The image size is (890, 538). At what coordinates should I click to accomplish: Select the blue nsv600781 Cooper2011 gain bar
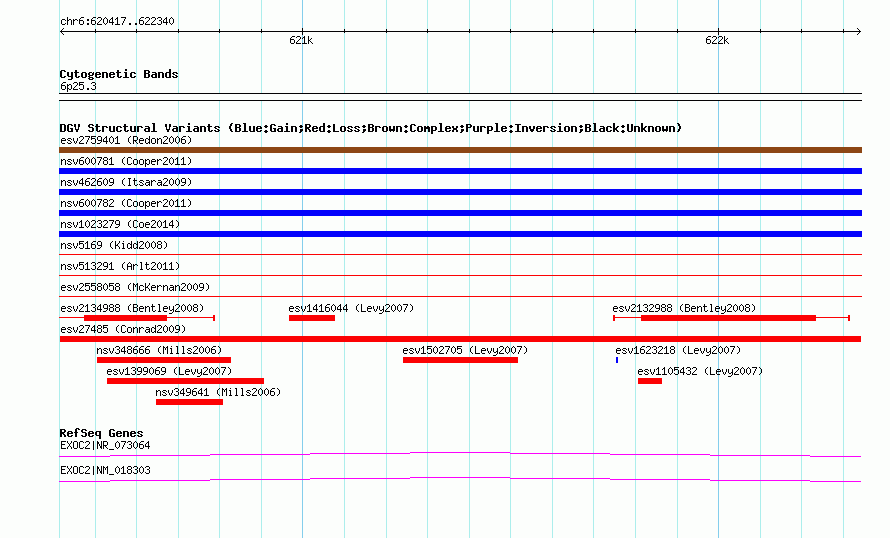[x=460, y=171]
